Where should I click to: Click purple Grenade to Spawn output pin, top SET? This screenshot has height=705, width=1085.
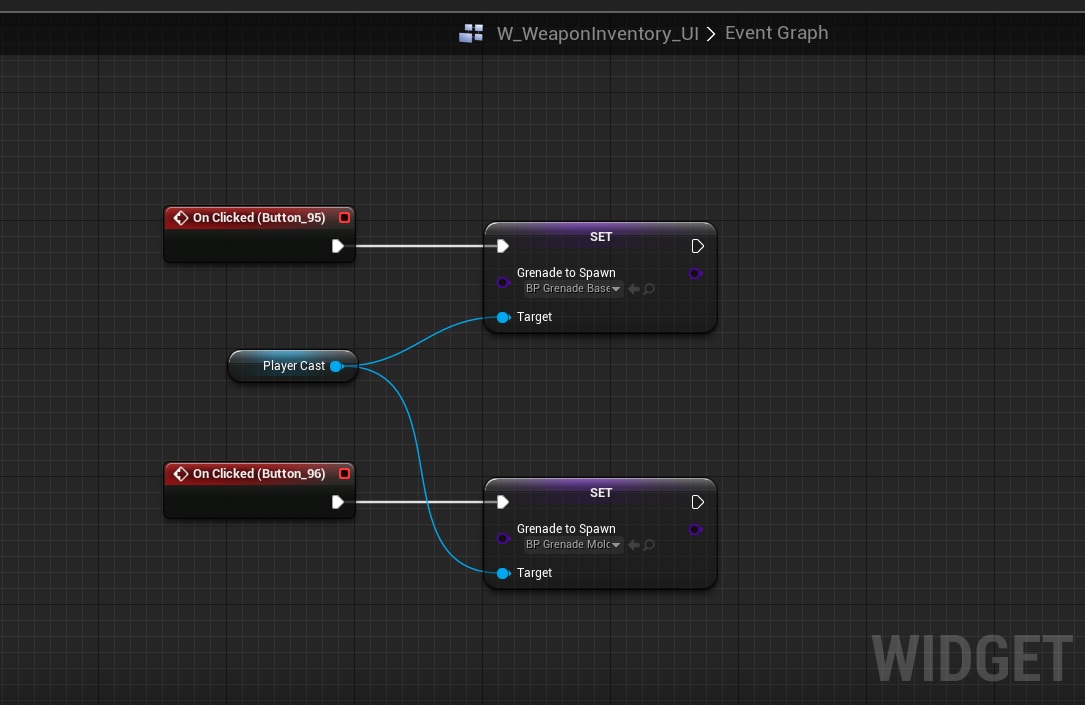[x=695, y=273]
